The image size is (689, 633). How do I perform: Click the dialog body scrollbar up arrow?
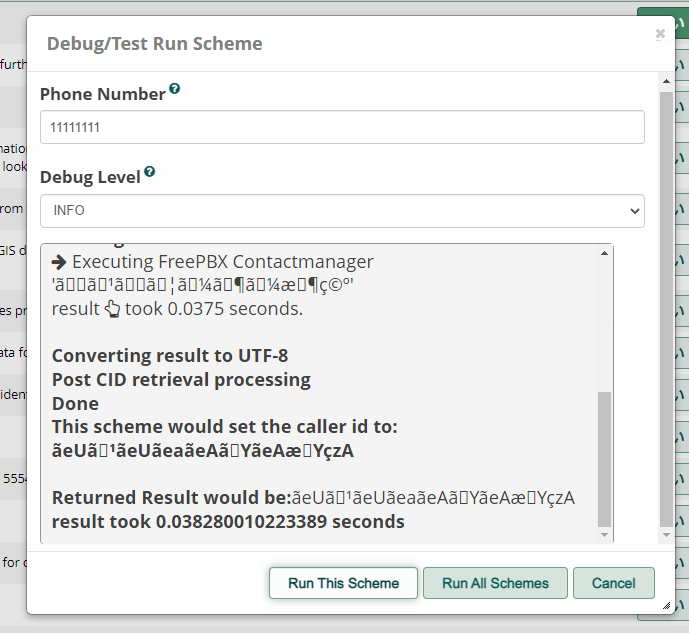(666, 81)
